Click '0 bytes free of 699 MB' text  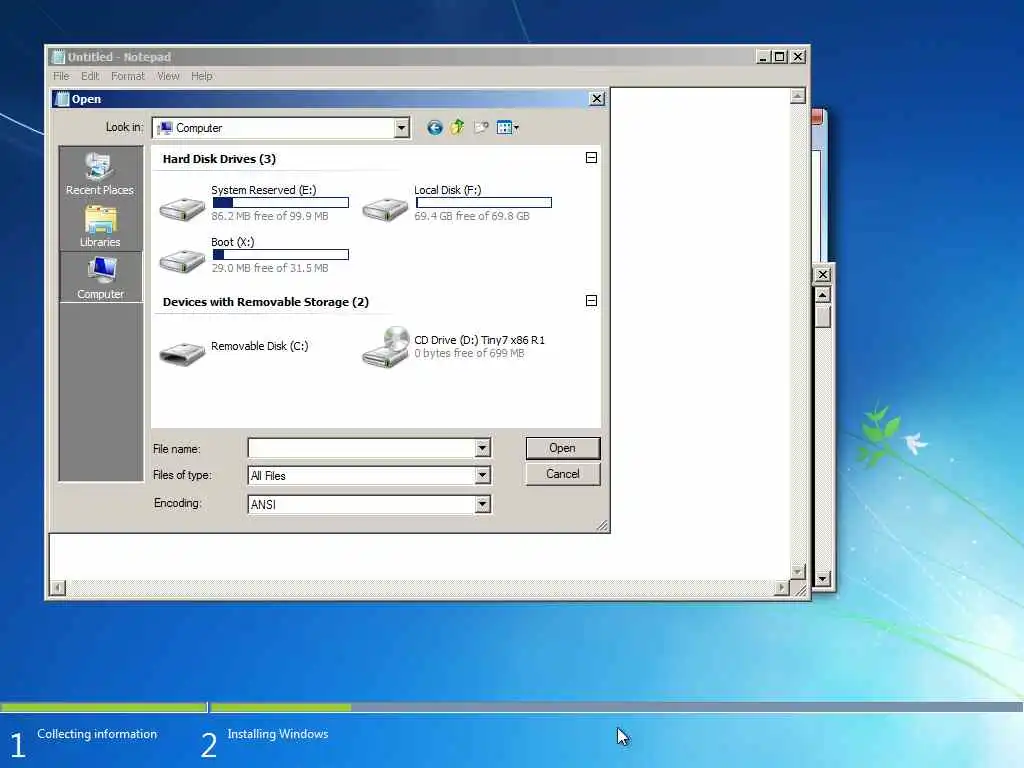[x=469, y=353]
